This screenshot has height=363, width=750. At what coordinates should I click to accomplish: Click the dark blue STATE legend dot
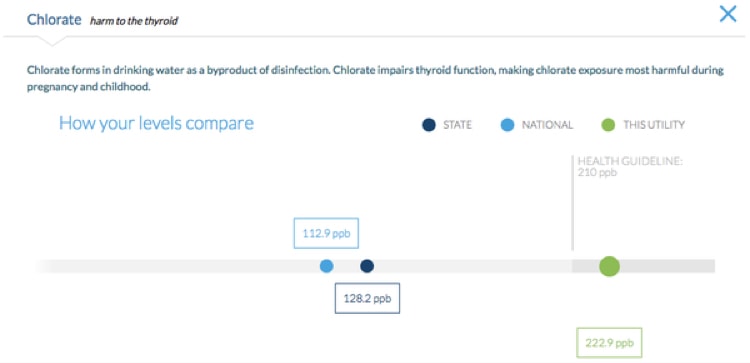(x=429, y=125)
